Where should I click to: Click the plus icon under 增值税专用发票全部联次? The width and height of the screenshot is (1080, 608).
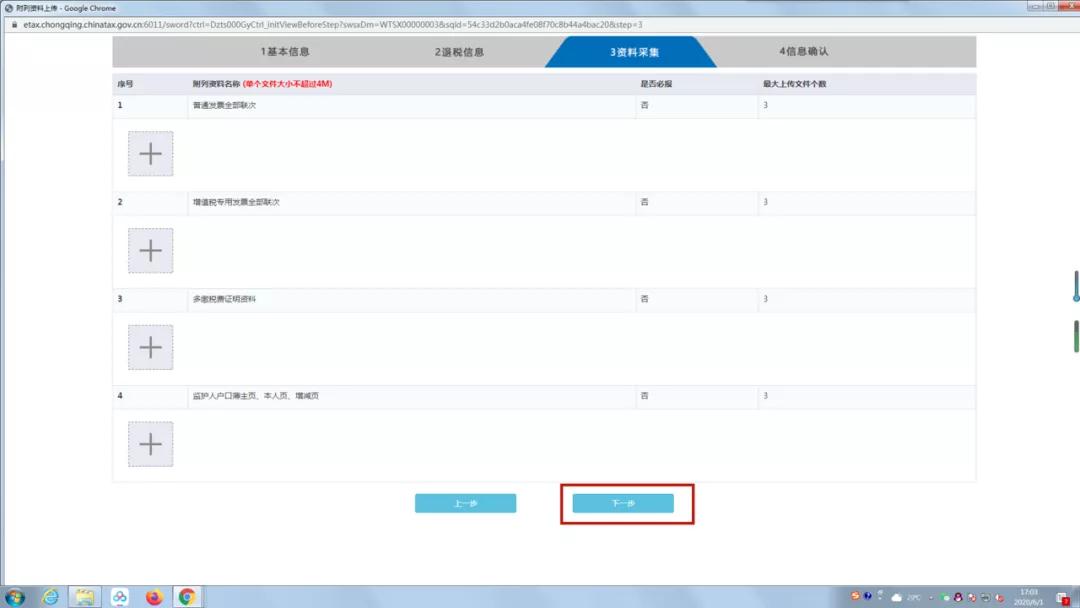[150, 250]
